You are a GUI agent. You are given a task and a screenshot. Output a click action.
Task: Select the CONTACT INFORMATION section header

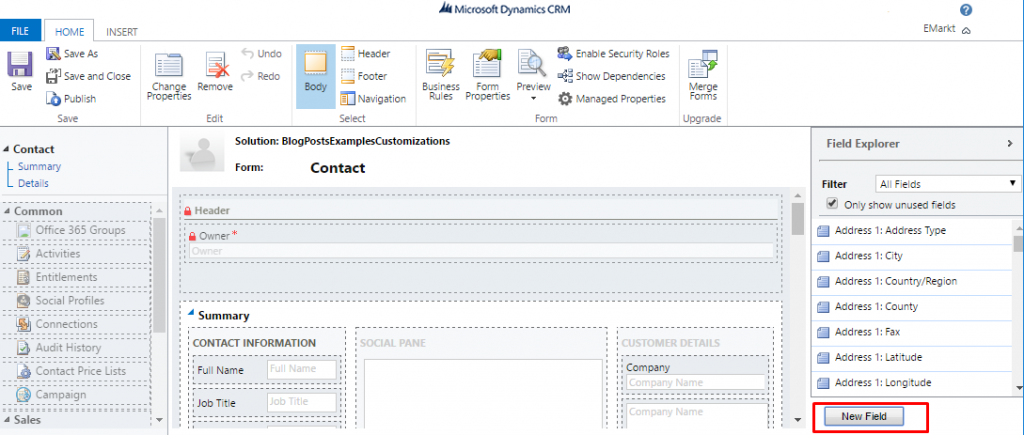coord(255,343)
